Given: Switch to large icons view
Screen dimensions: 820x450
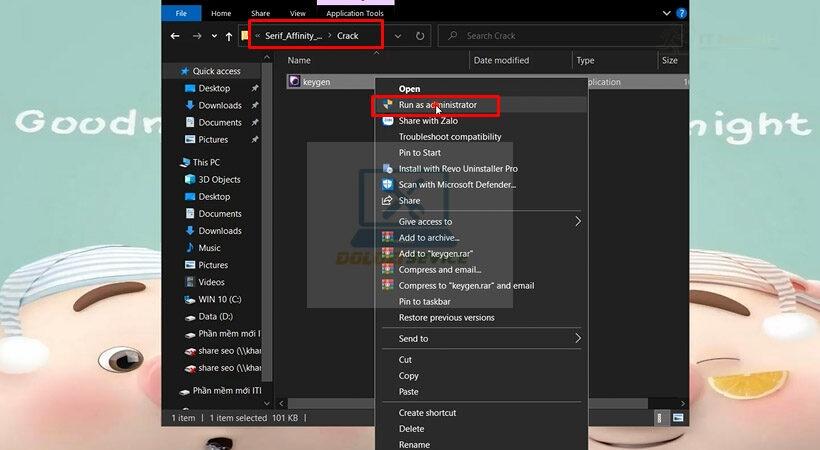Looking at the screenshot, I should 678,418.
